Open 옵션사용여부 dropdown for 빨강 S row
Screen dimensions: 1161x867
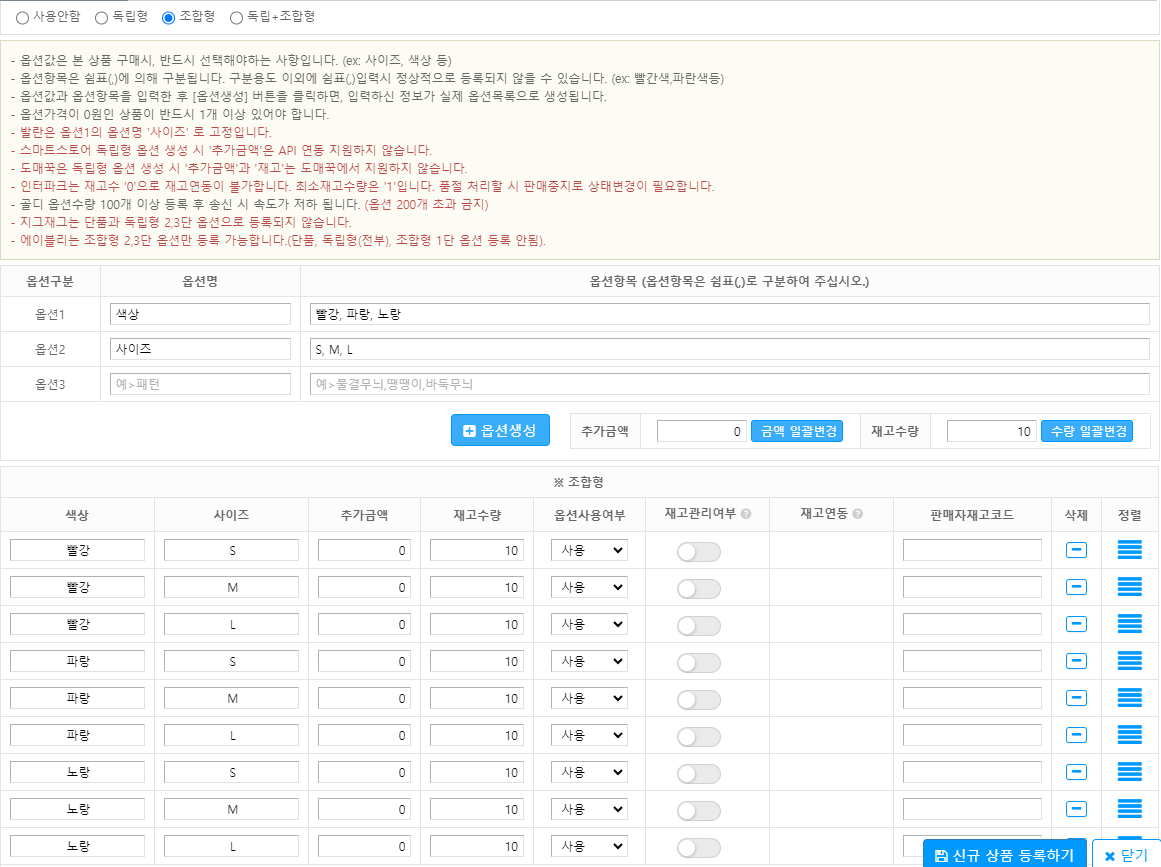[x=589, y=550]
